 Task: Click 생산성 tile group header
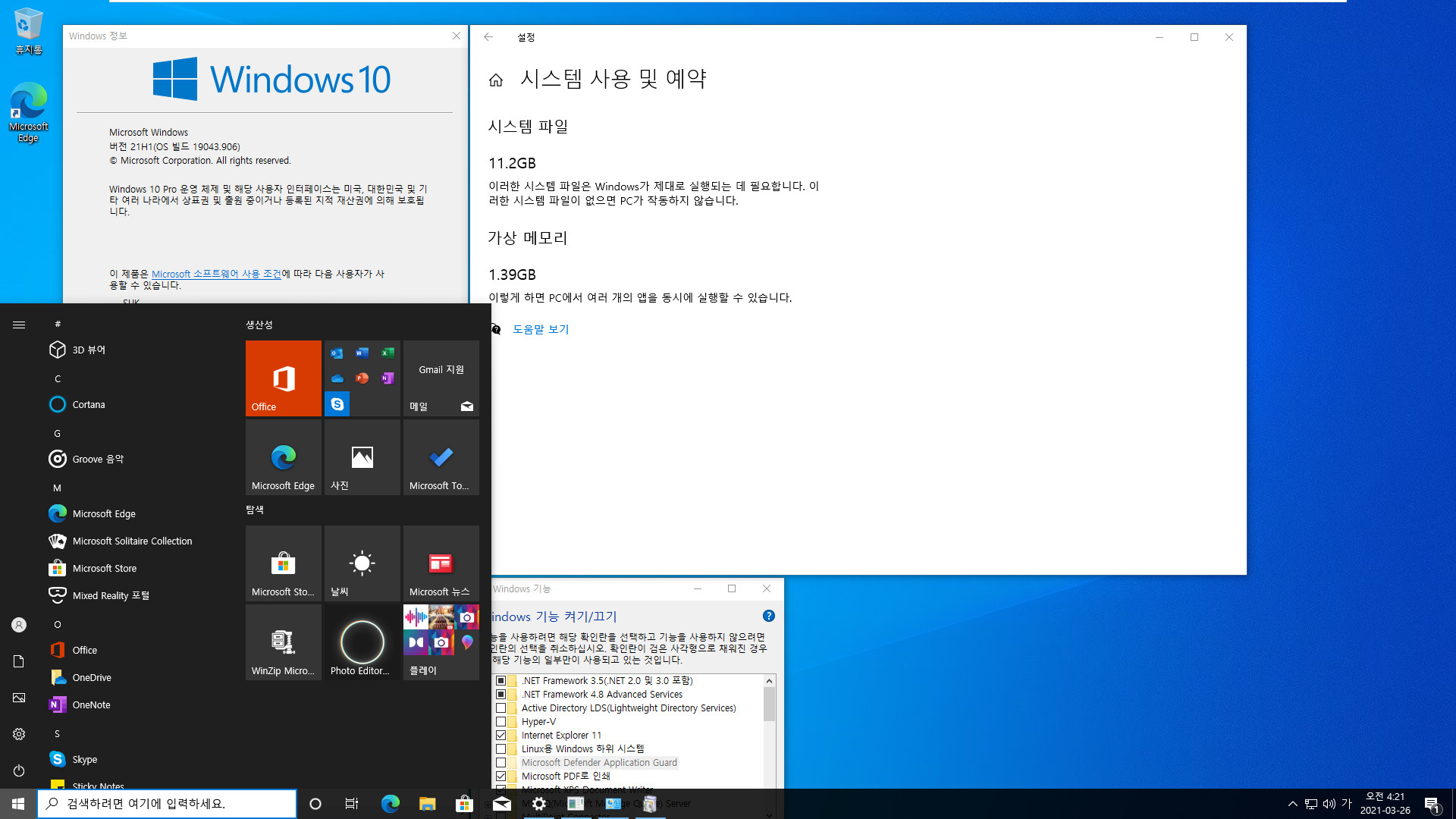[259, 325]
